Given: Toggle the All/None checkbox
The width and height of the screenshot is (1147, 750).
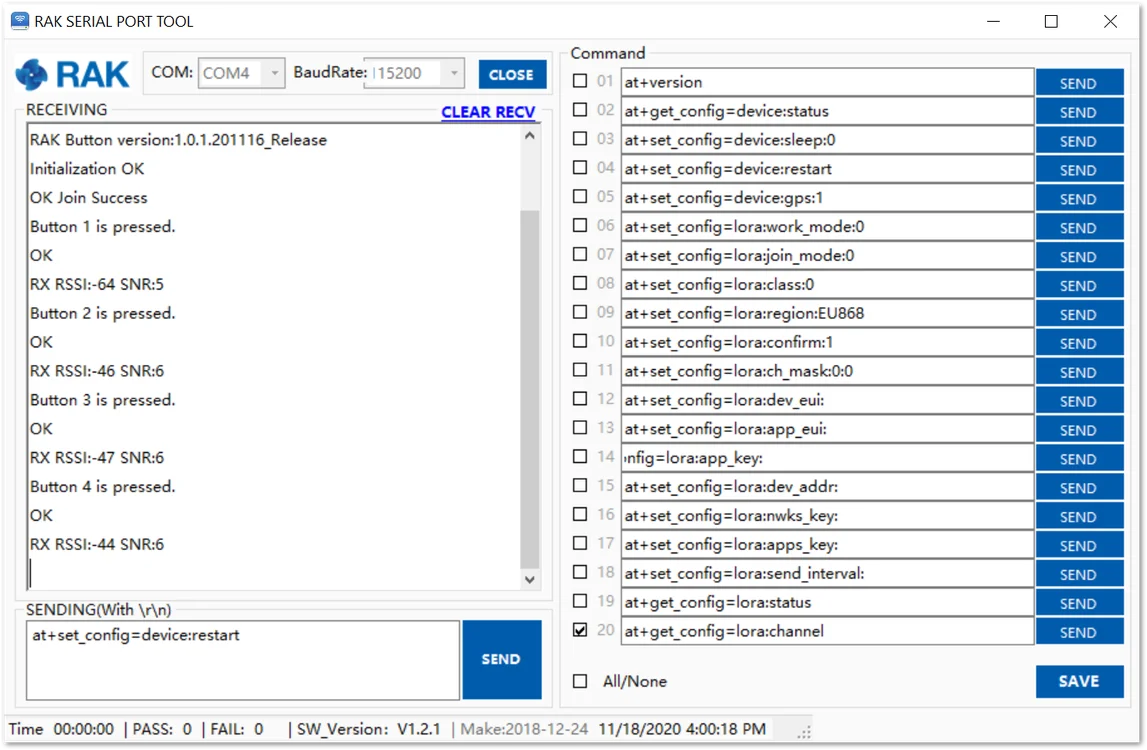Looking at the screenshot, I should (580, 681).
